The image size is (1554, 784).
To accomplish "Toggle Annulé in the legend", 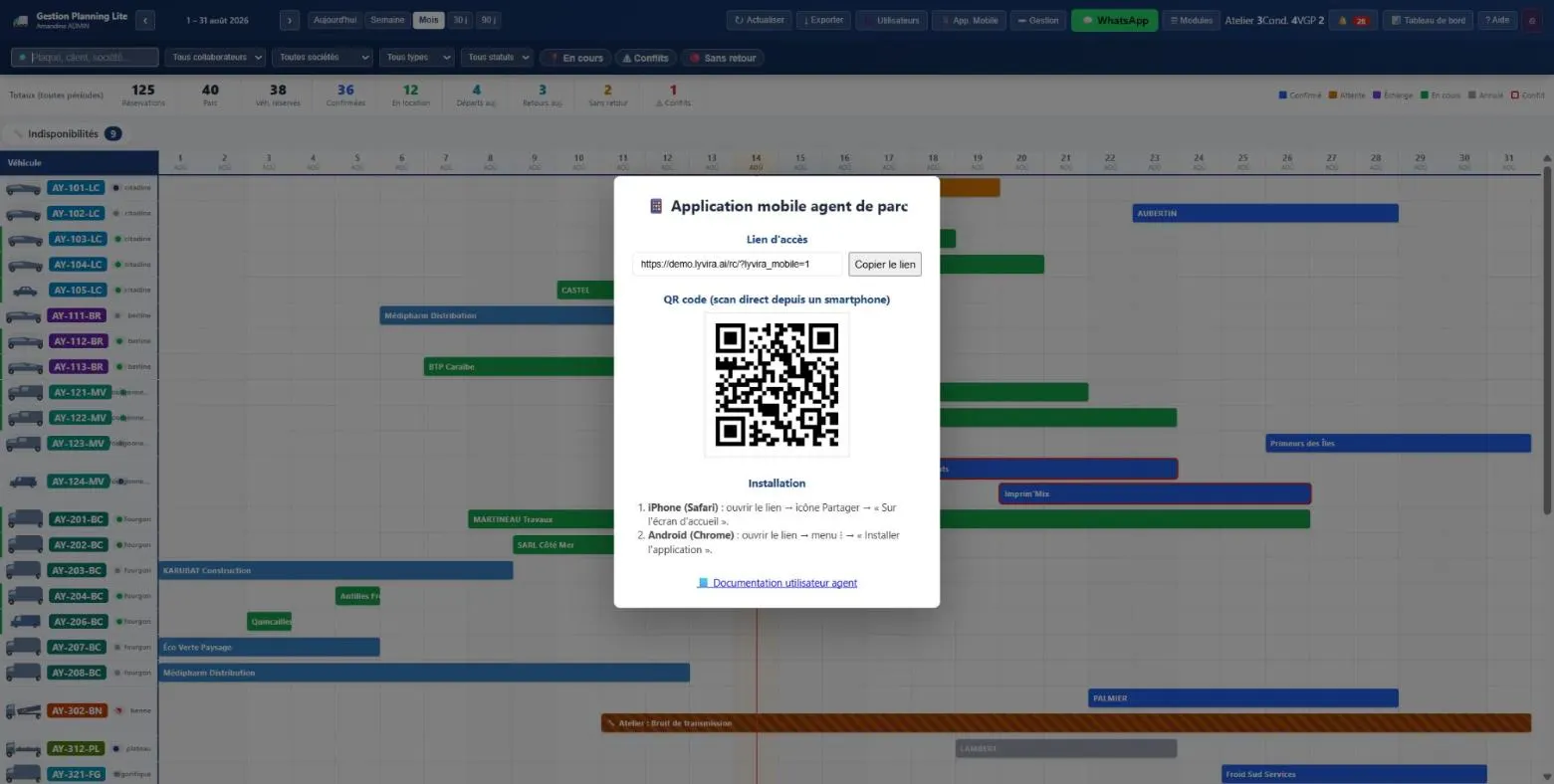I will [1486, 96].
